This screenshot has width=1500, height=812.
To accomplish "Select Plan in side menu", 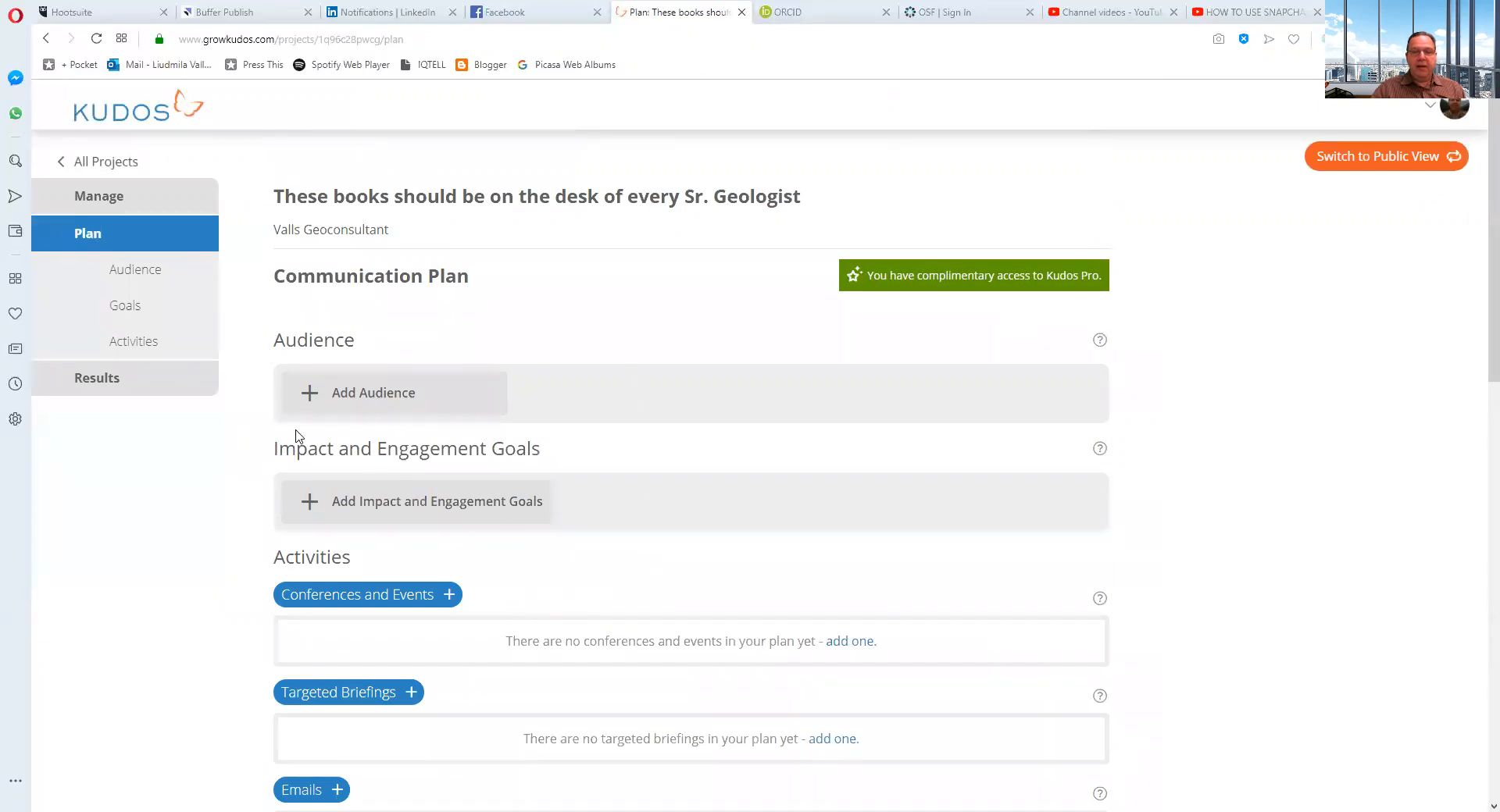I will click(x=125, y=233).
